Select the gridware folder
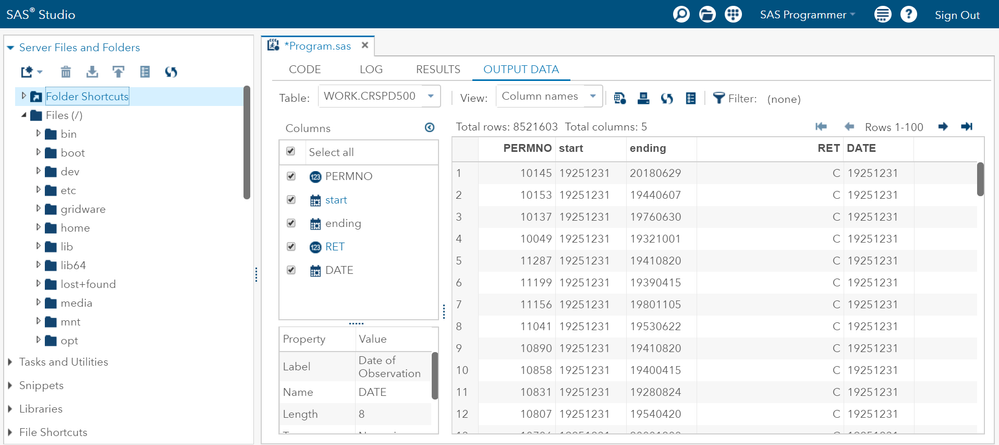This screenshot has width=999, height=445. 83,209
